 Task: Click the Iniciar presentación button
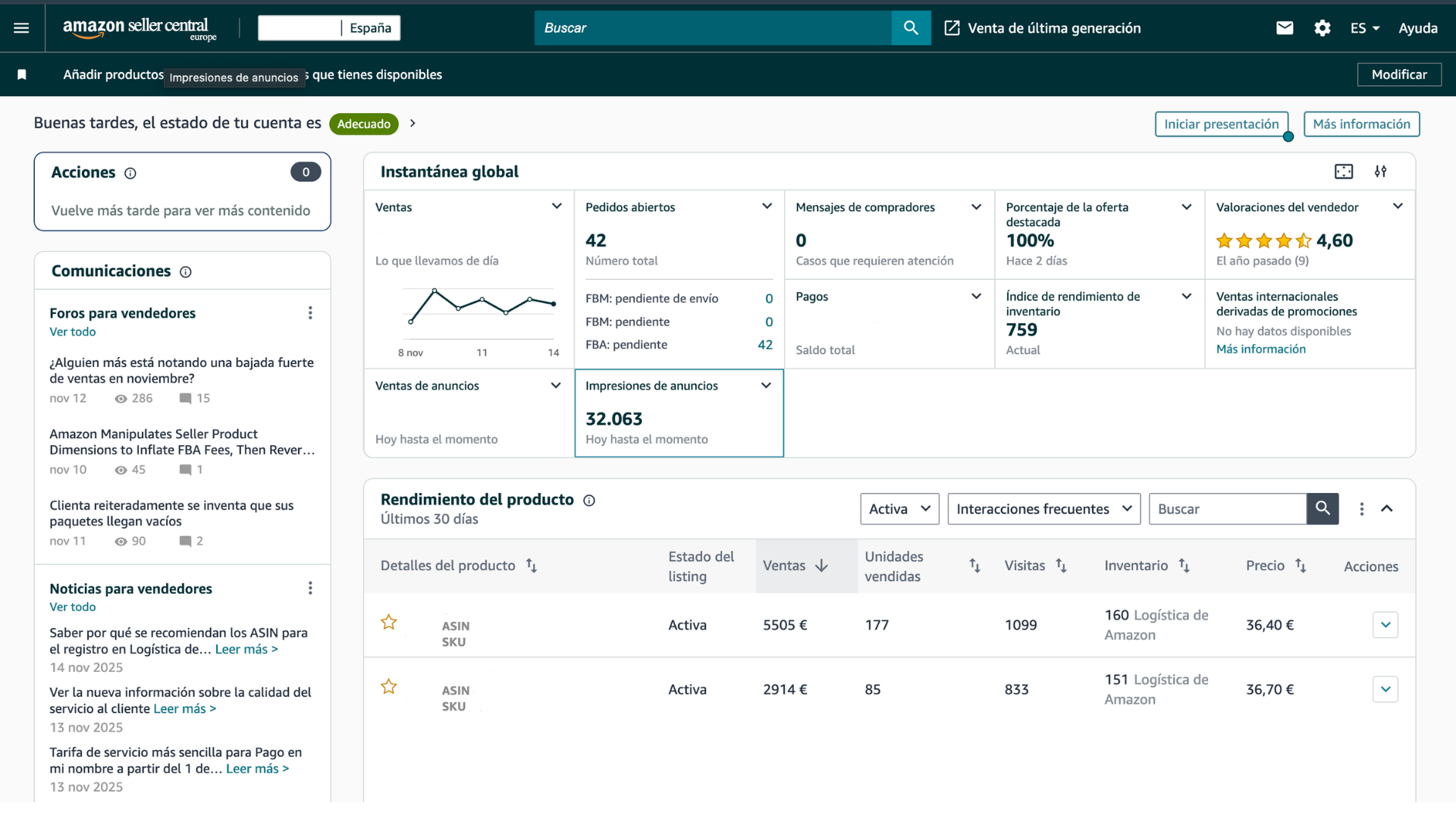coord(1221,124)
